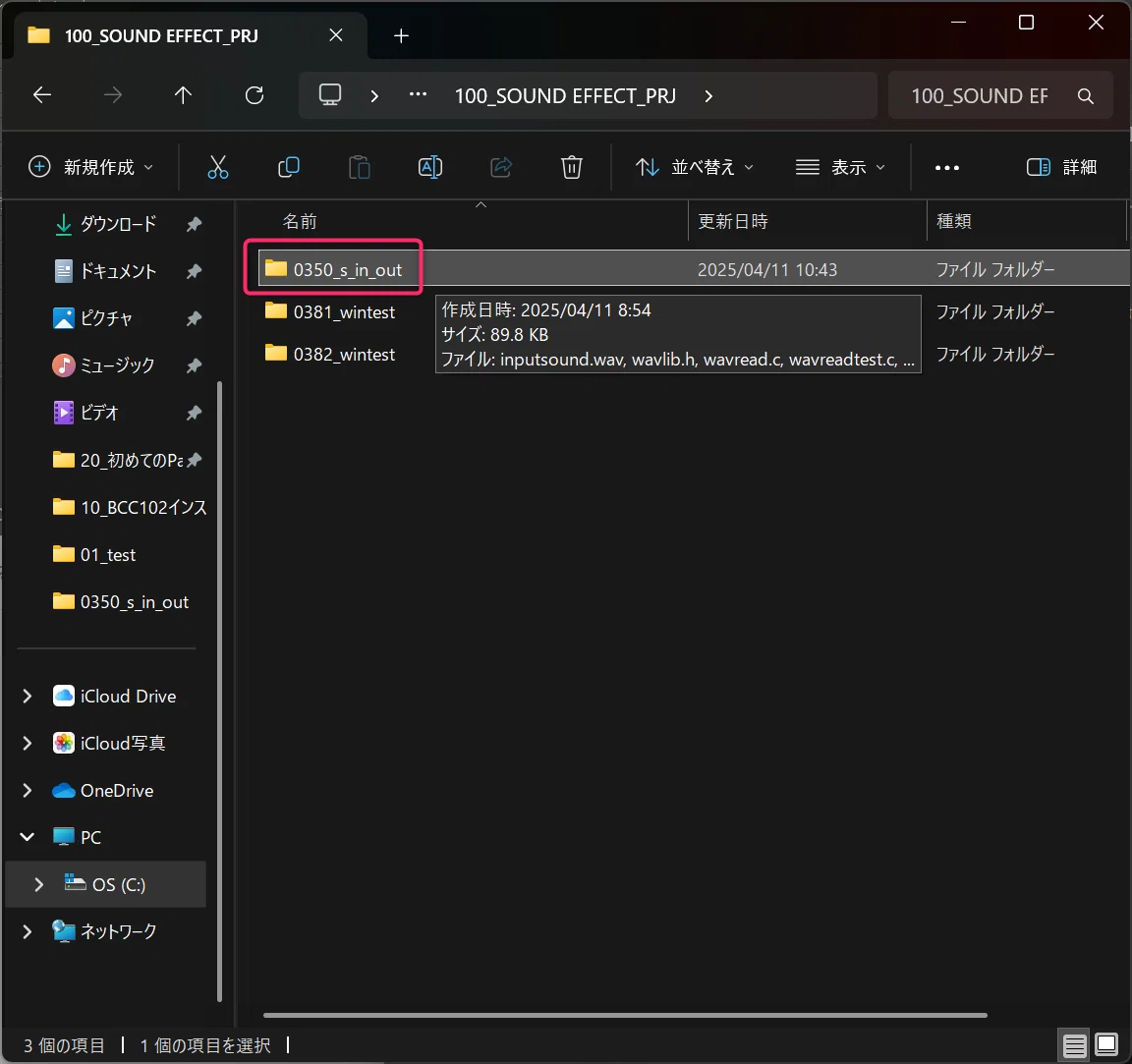
Task: Click the sidebar vertical scrollbar
Action: [219, 691]
